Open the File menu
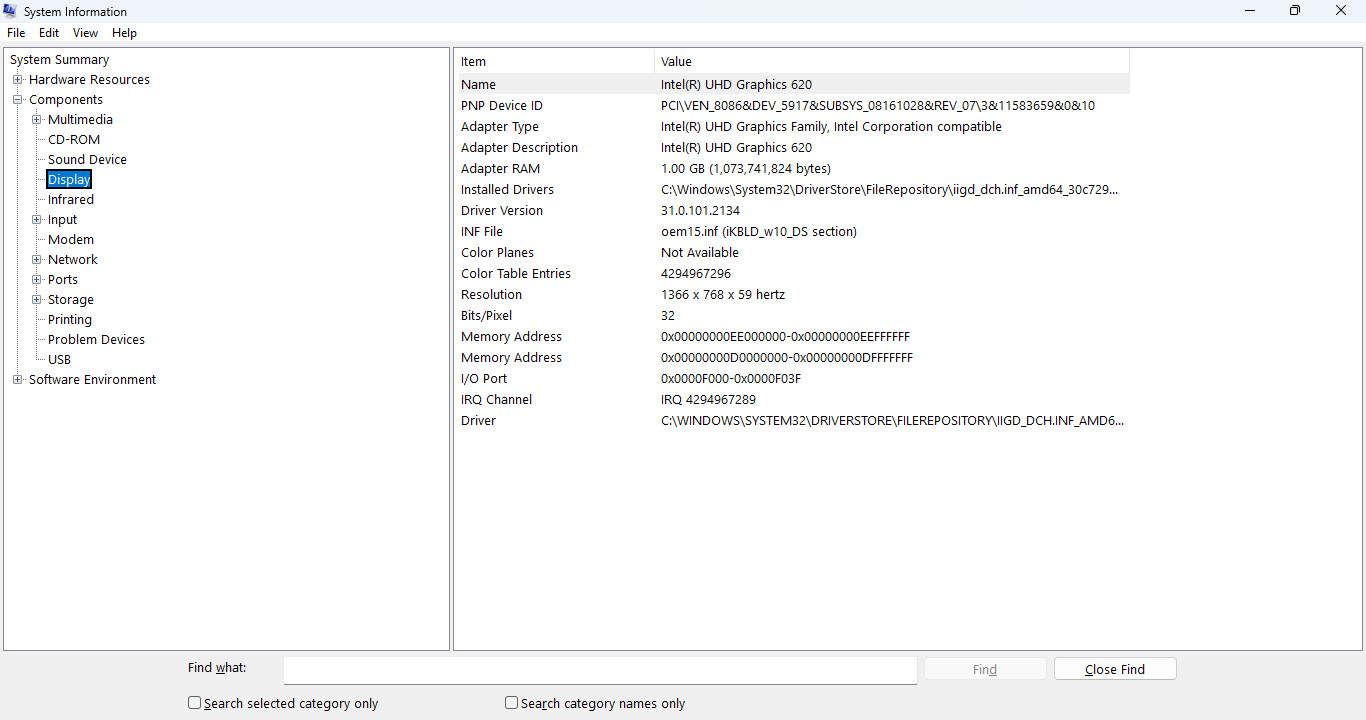Screen dimensions: 1366x720 [16, 33]
